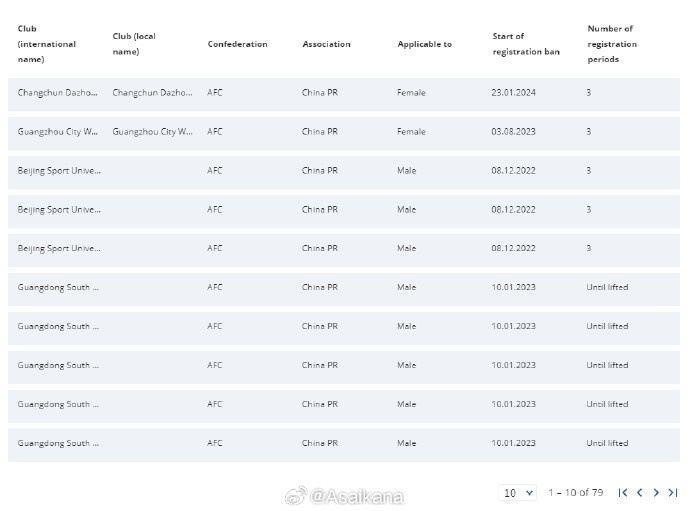Sort by Club (international name) column header

(46, 44)
